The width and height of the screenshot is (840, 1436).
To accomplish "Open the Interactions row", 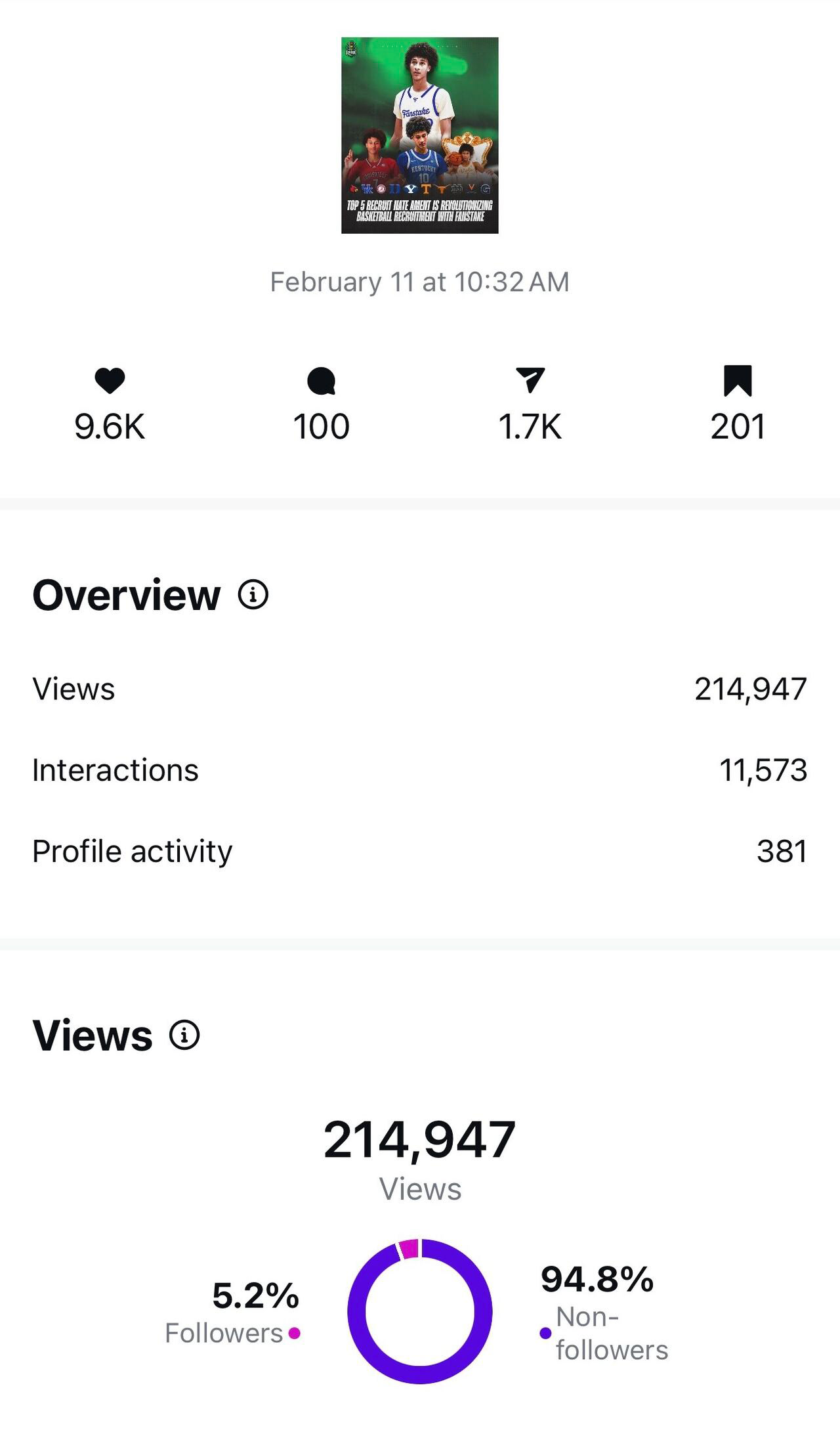I will (x=420, y=770).
